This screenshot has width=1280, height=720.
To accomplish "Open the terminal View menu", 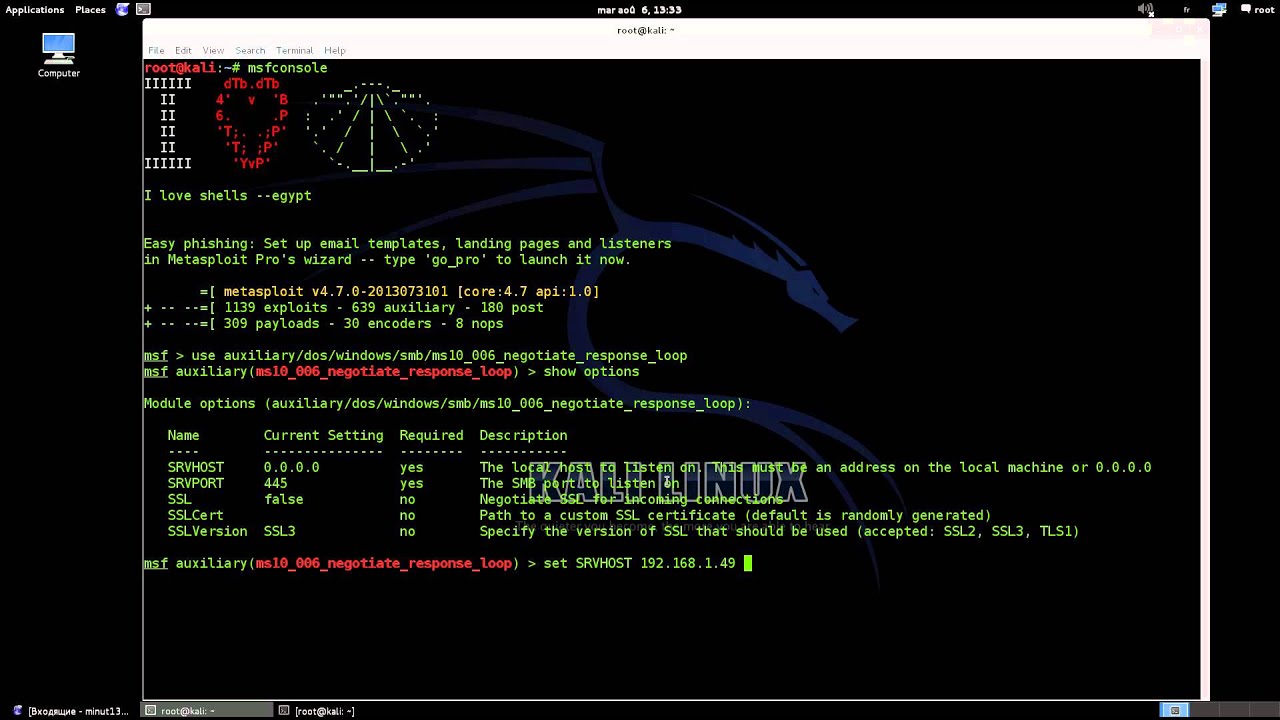I will 213,50.
